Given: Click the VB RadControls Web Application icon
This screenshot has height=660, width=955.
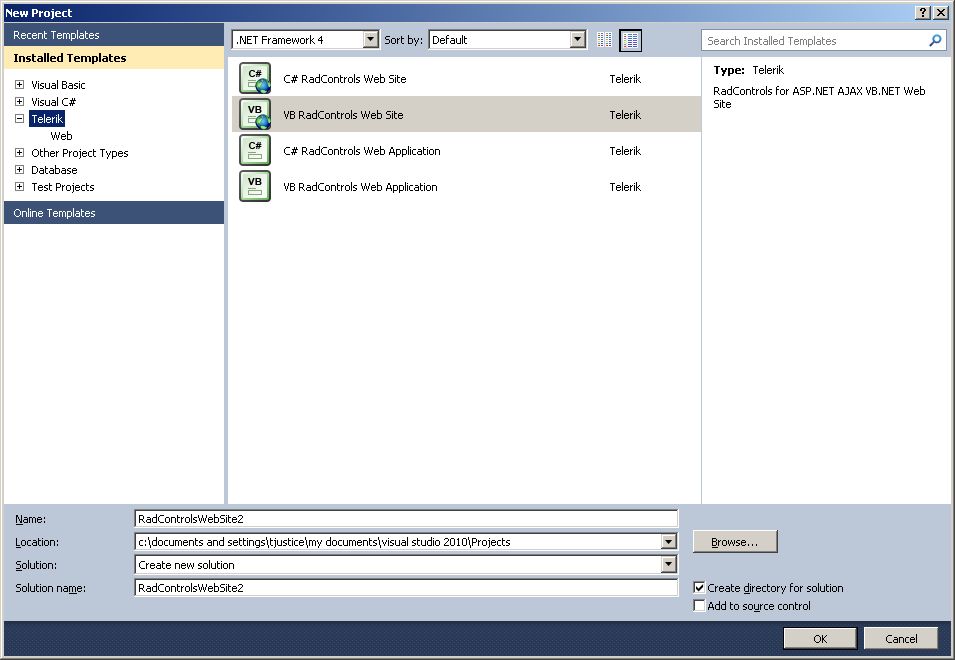Looking at the screenshot, I should coord(255,186).
